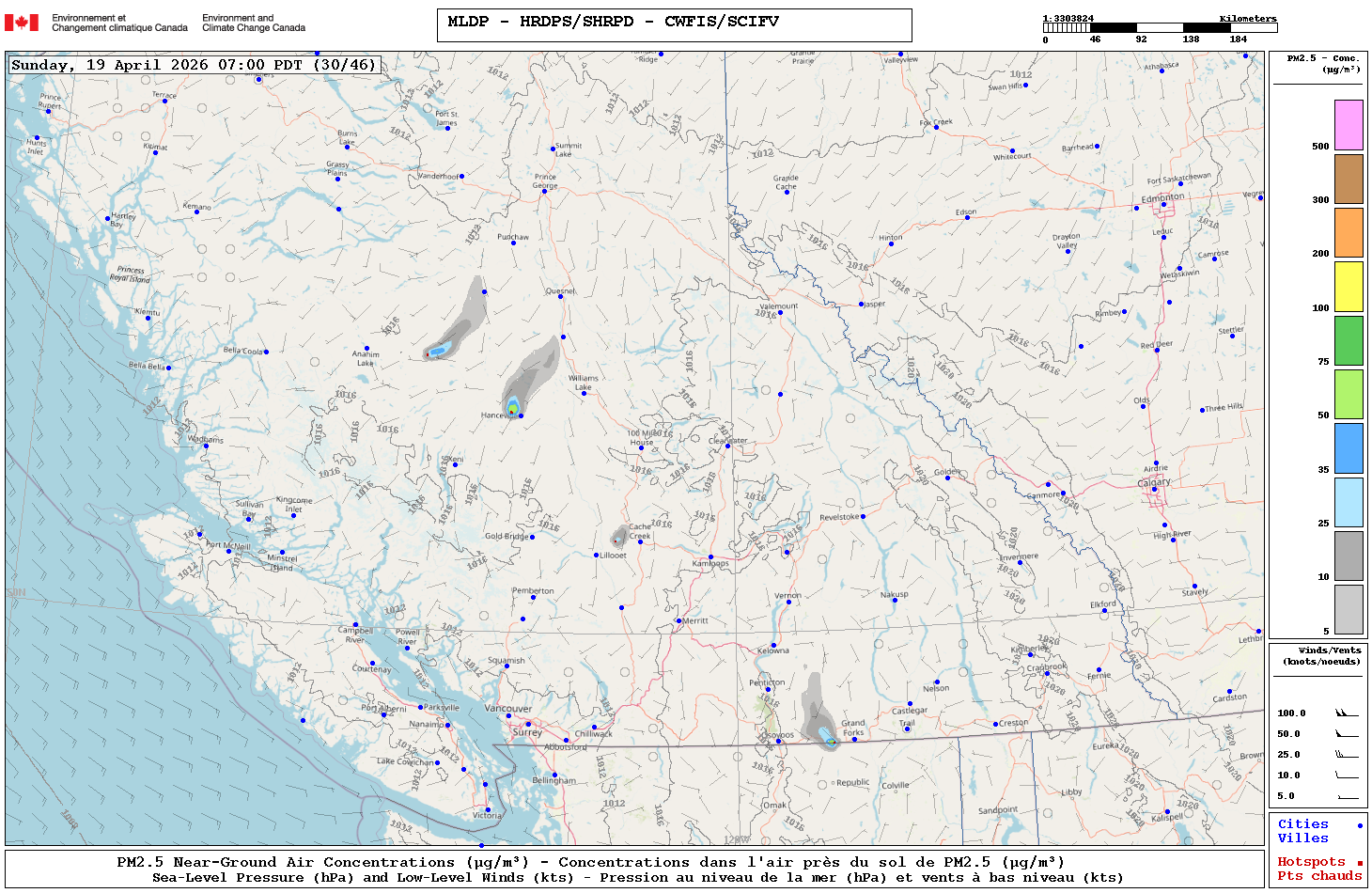Pick the blue 35 concentration swatch
Screen dimensions: 1372x893
tap(1349, 448)
